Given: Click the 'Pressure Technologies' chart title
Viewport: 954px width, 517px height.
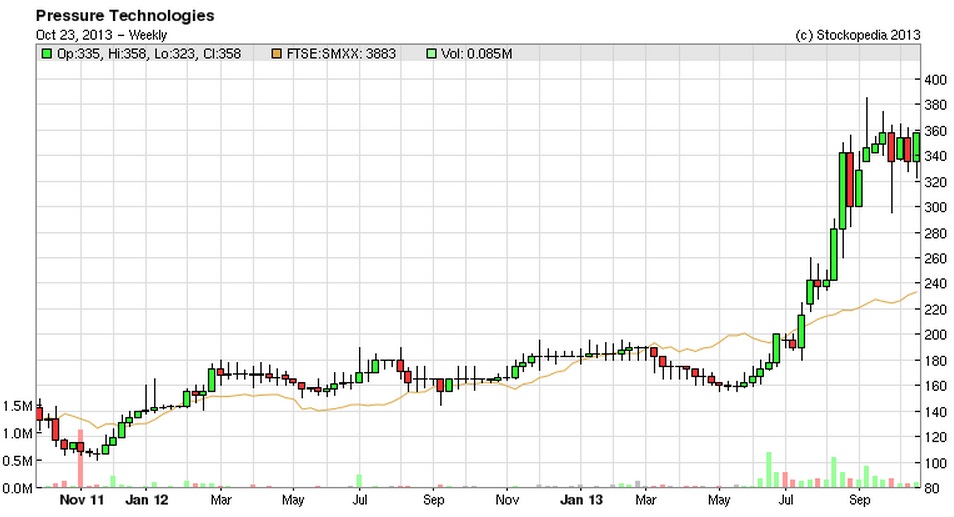Looking at the screenshot, I should point(125,16).
